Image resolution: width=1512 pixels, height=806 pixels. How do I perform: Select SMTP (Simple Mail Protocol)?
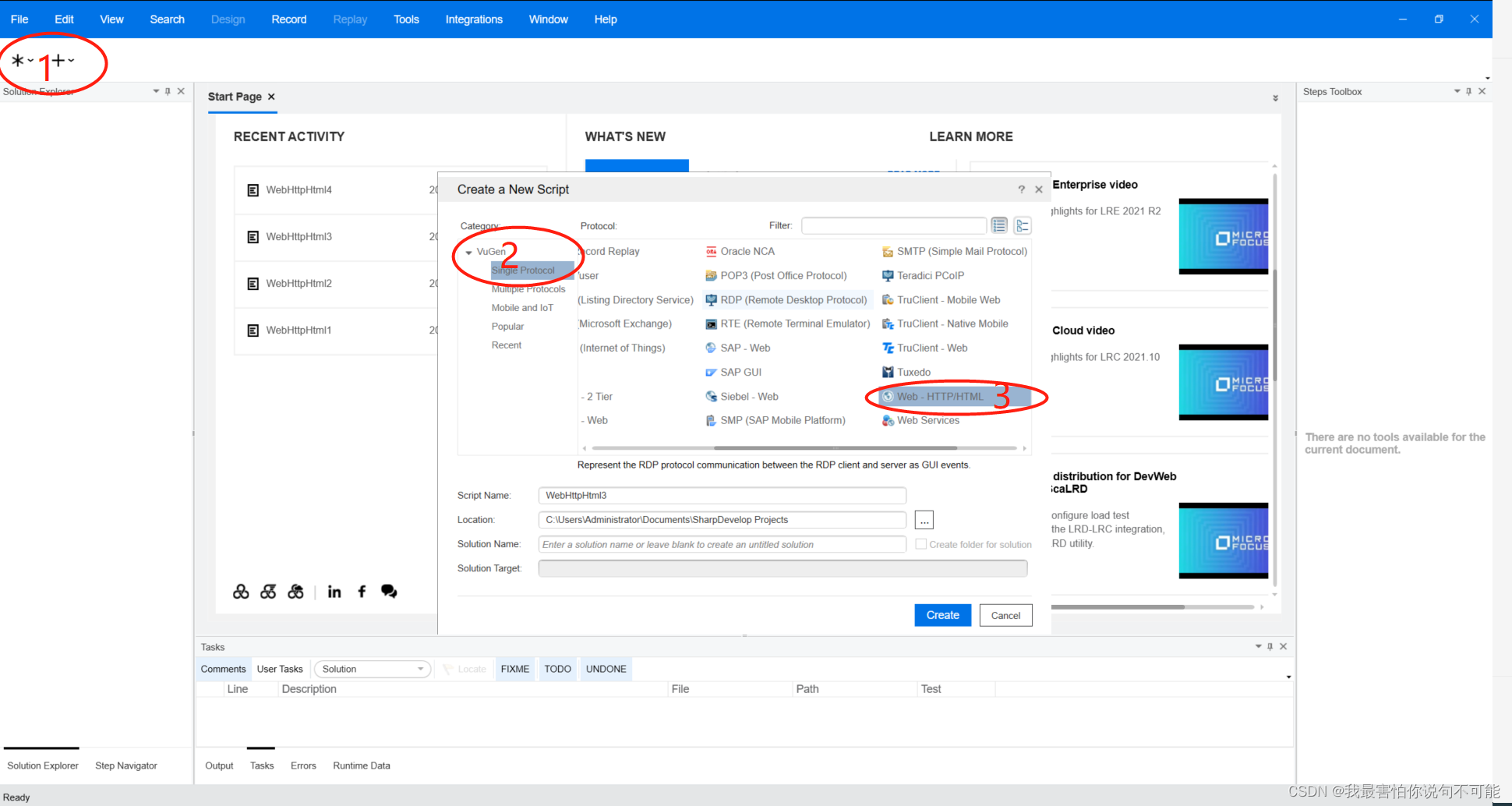click(x=954, y=251)
